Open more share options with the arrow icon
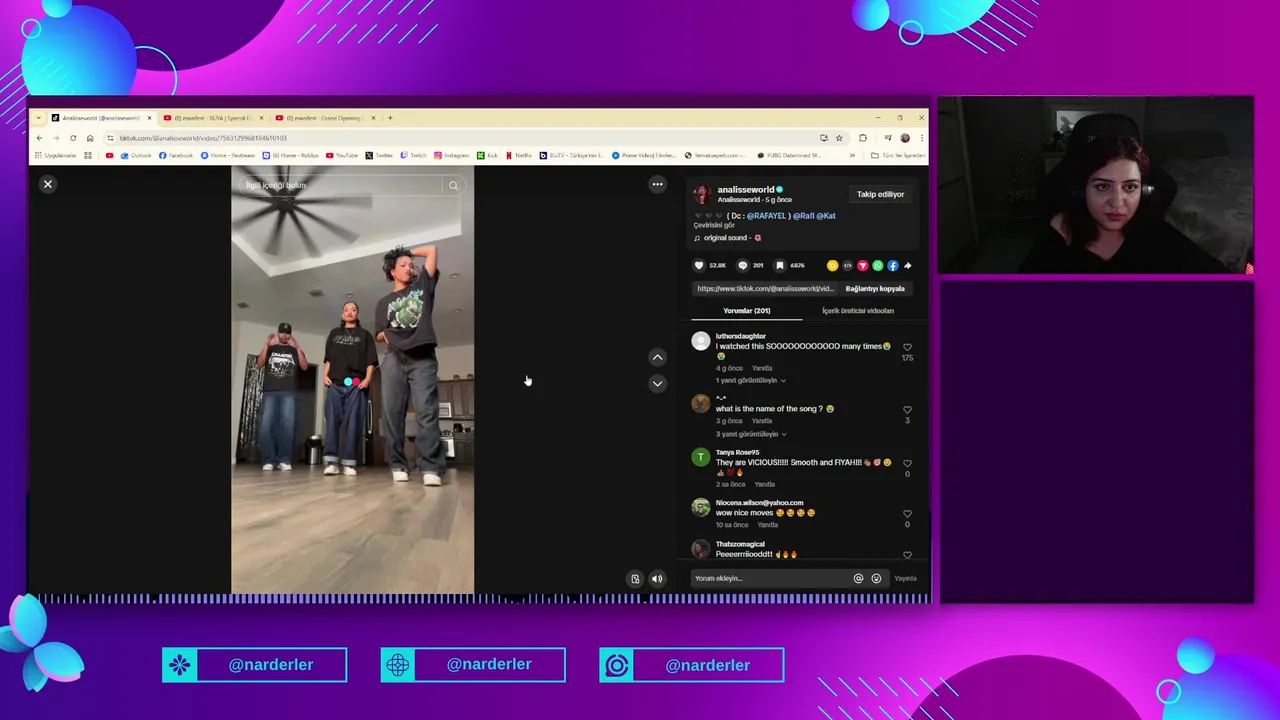The width and height of the screenshot is (1280, 720). pyautogui.click(x=907, y=265)
